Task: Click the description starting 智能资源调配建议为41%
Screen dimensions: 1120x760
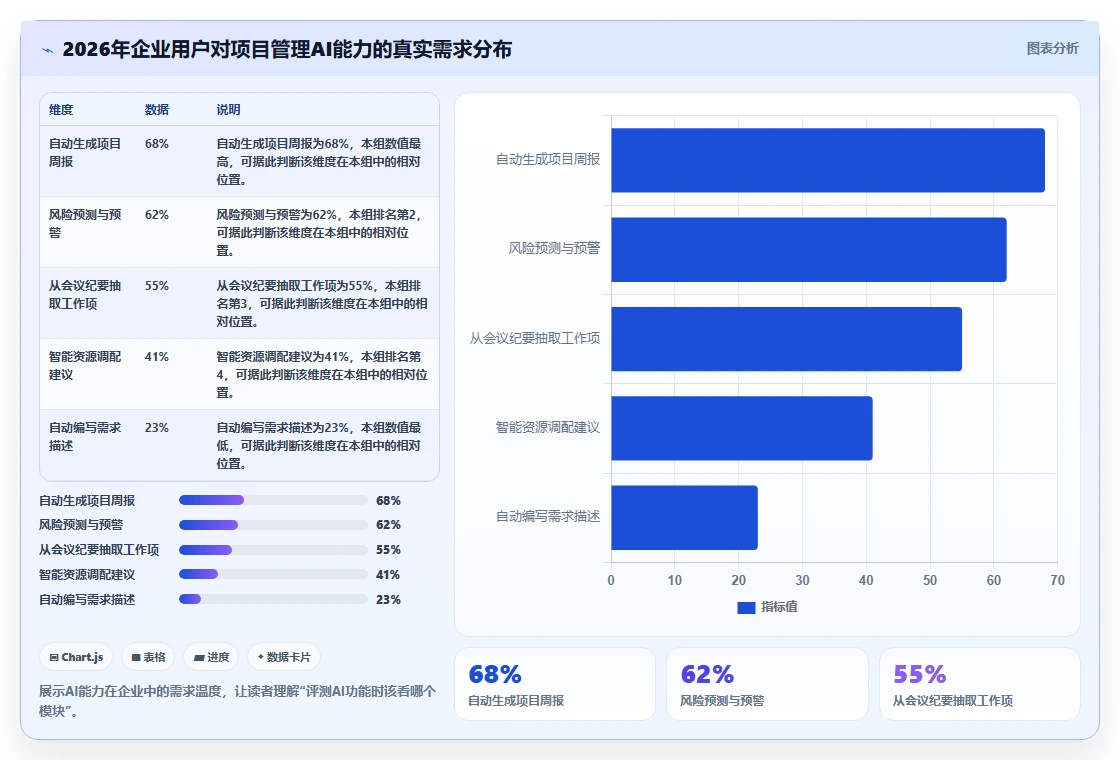Action: [321, 374]
